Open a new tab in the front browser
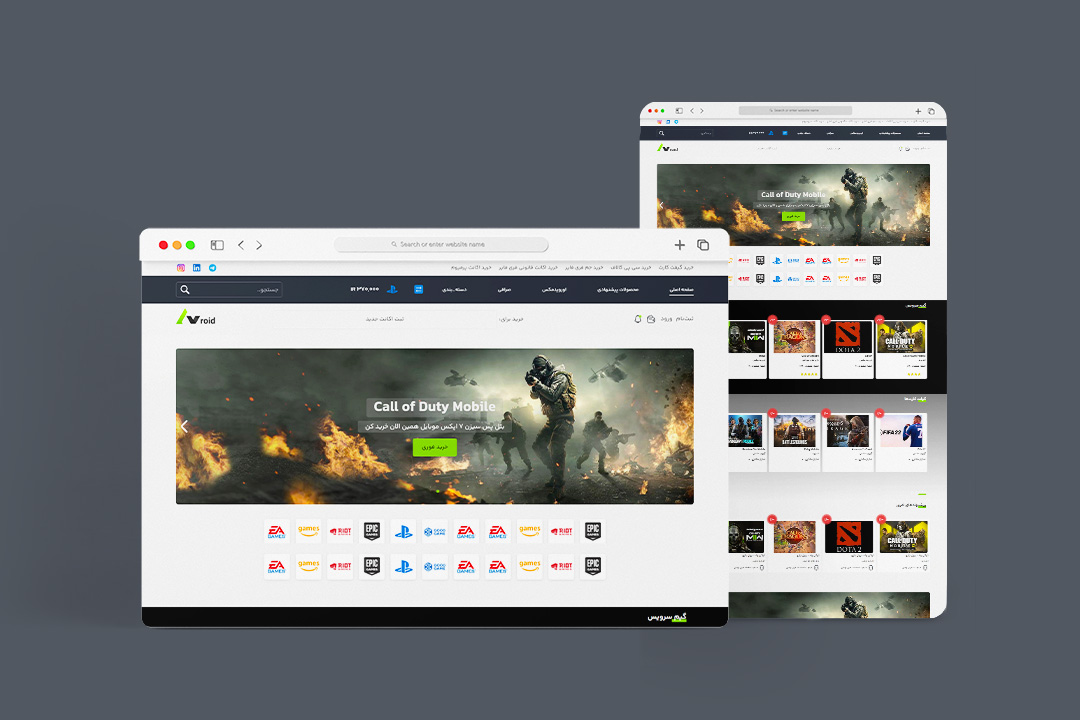Screen dimensions: 1080x720 click(x=680, y=245)
